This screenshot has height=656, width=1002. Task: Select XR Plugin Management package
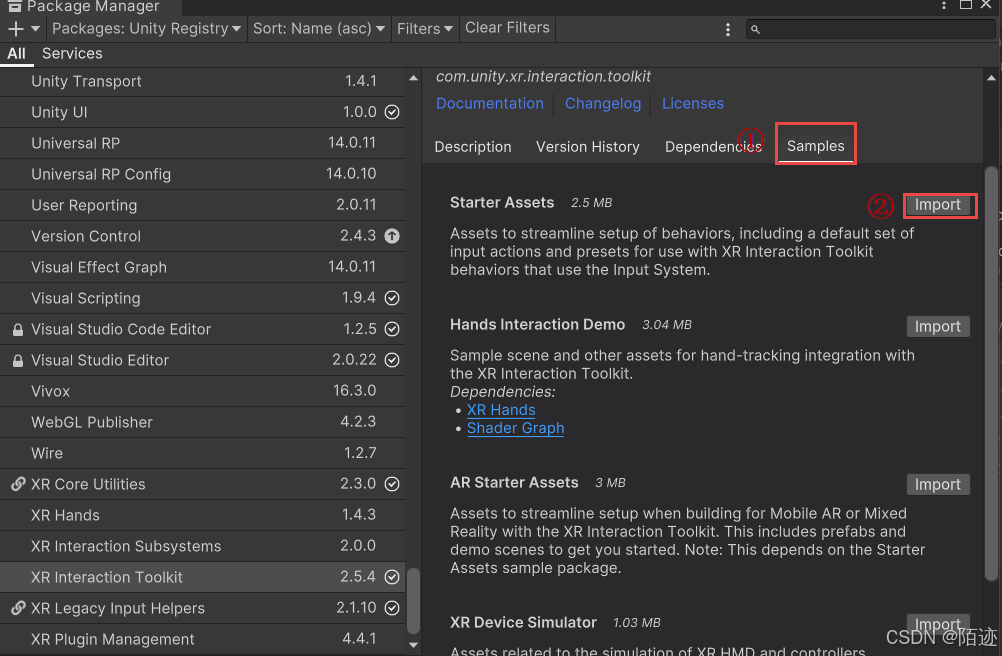click(x=203, y=639)
